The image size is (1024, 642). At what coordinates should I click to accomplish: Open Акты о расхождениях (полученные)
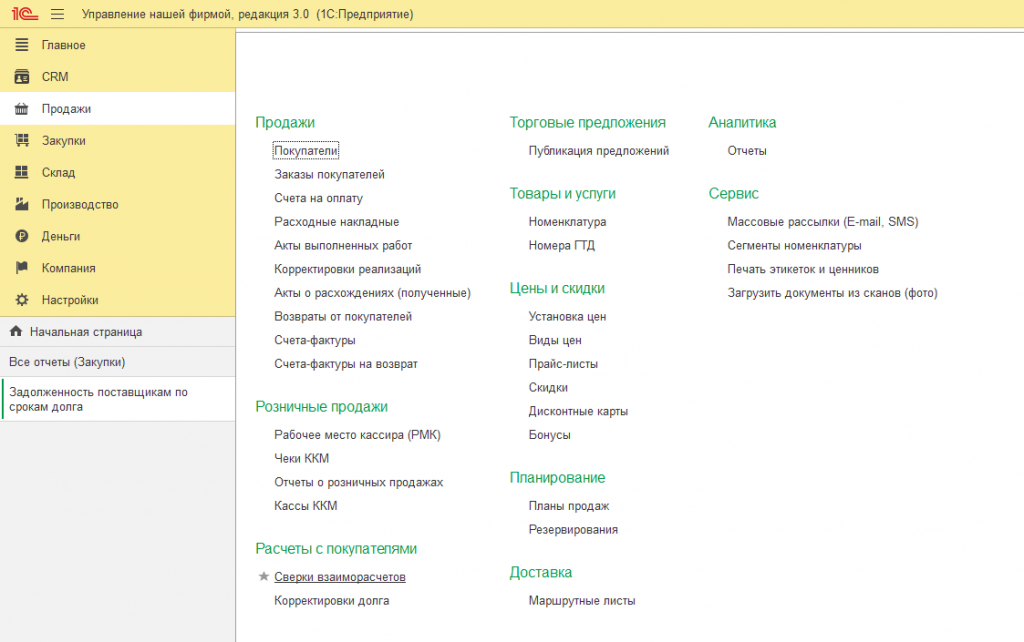click(372, 293)
